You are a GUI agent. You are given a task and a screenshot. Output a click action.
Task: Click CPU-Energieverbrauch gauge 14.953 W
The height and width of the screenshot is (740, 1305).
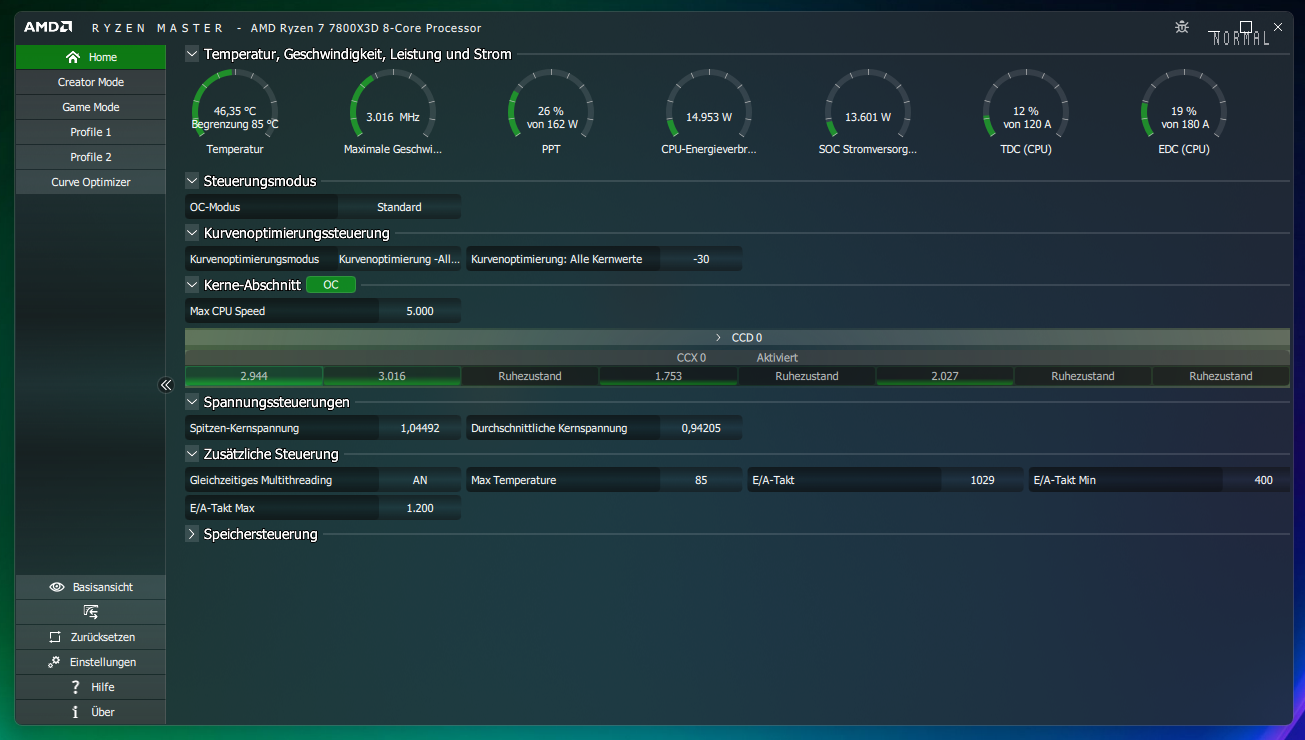click(x=709, y=111)
